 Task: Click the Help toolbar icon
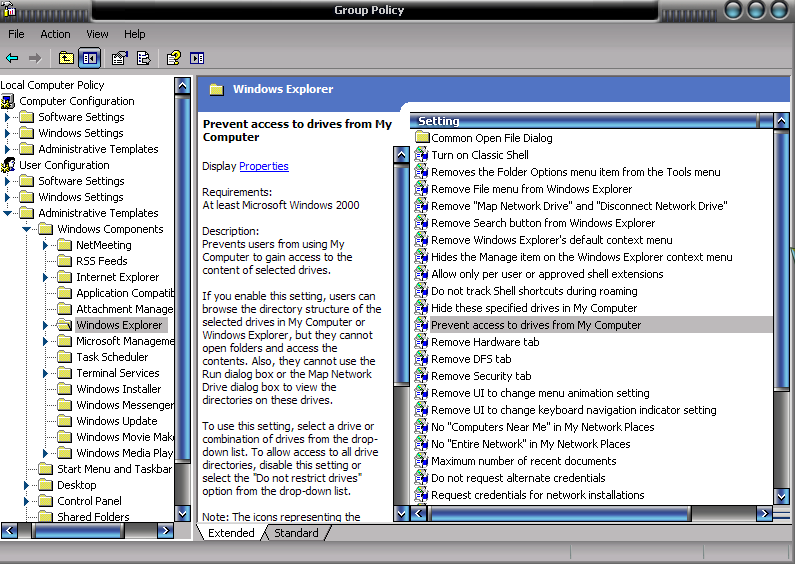point(173,58)
